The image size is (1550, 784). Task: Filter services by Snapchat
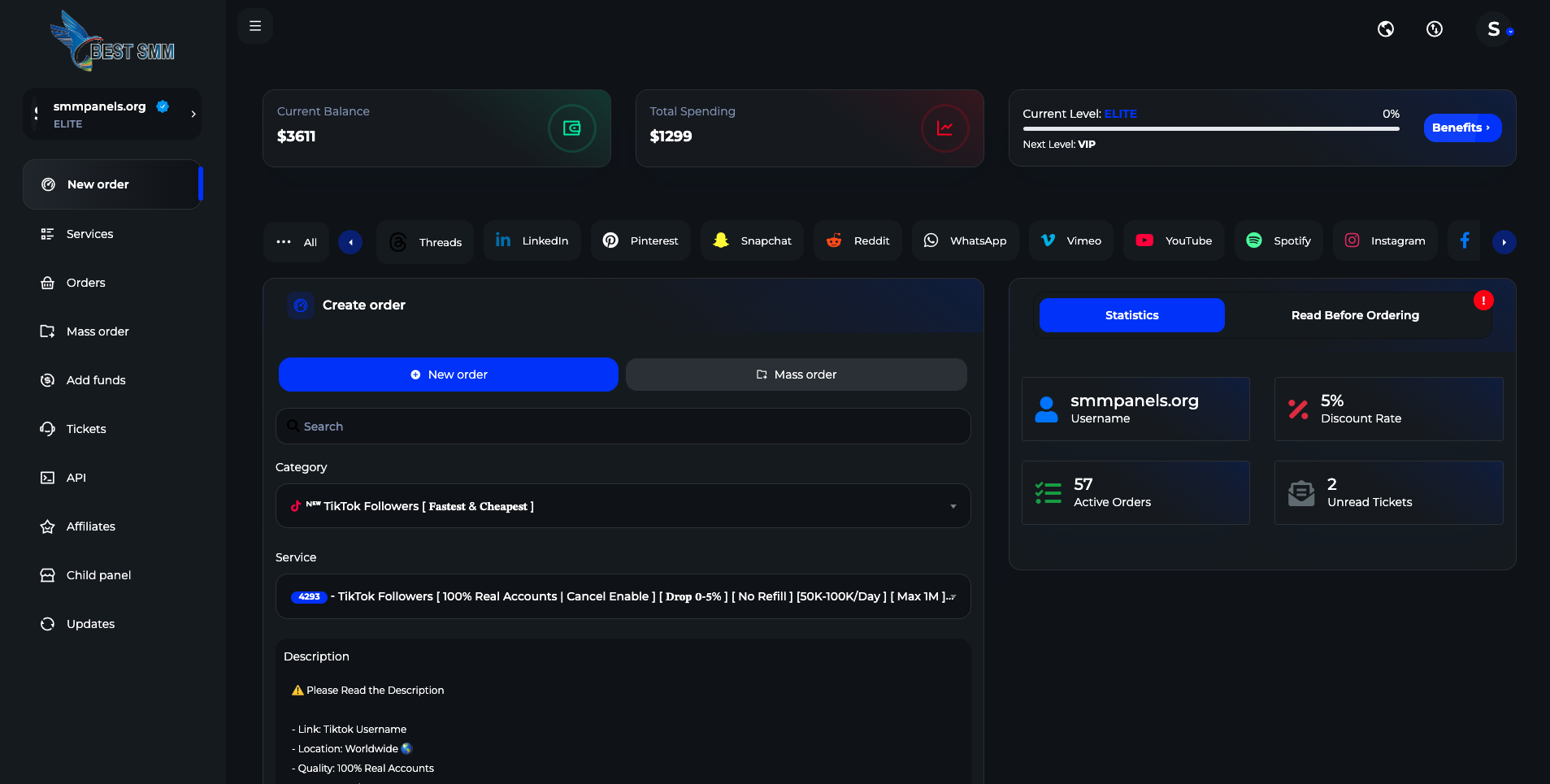click(752, 240)
